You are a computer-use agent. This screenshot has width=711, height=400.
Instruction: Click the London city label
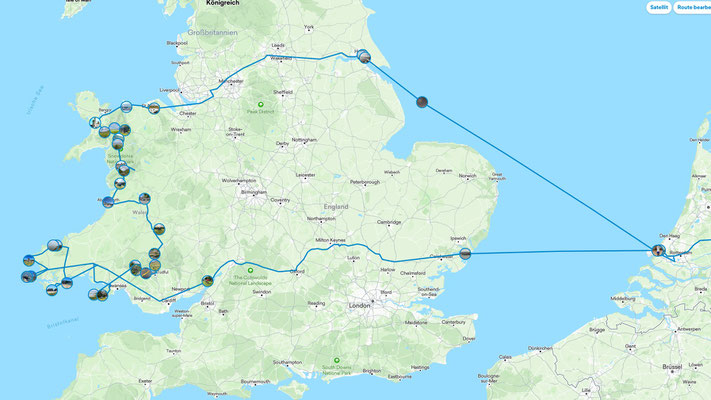[x=360, y=306]
